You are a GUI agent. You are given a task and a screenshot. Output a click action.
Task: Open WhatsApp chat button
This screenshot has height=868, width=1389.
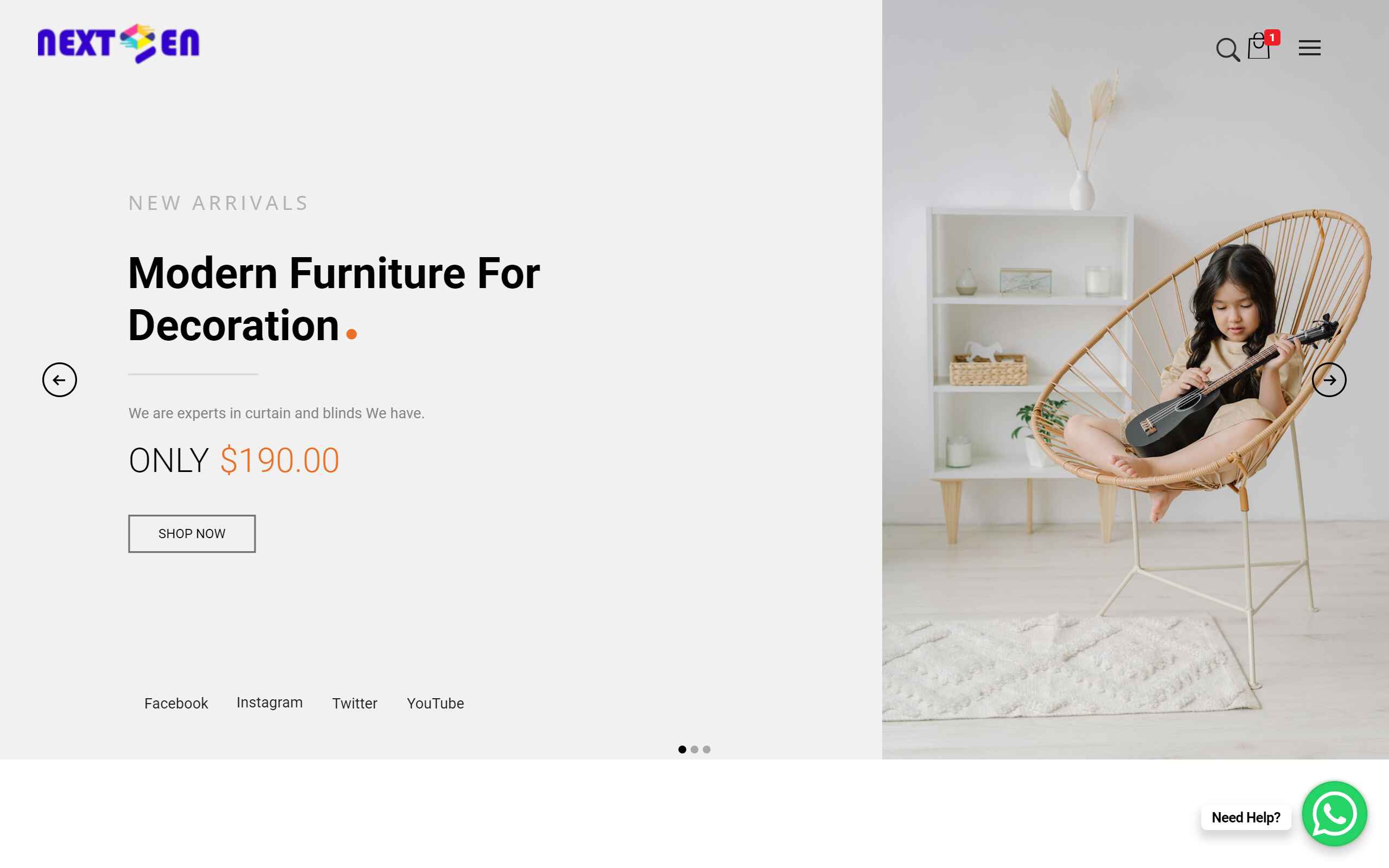click(x=1334, y=814)
